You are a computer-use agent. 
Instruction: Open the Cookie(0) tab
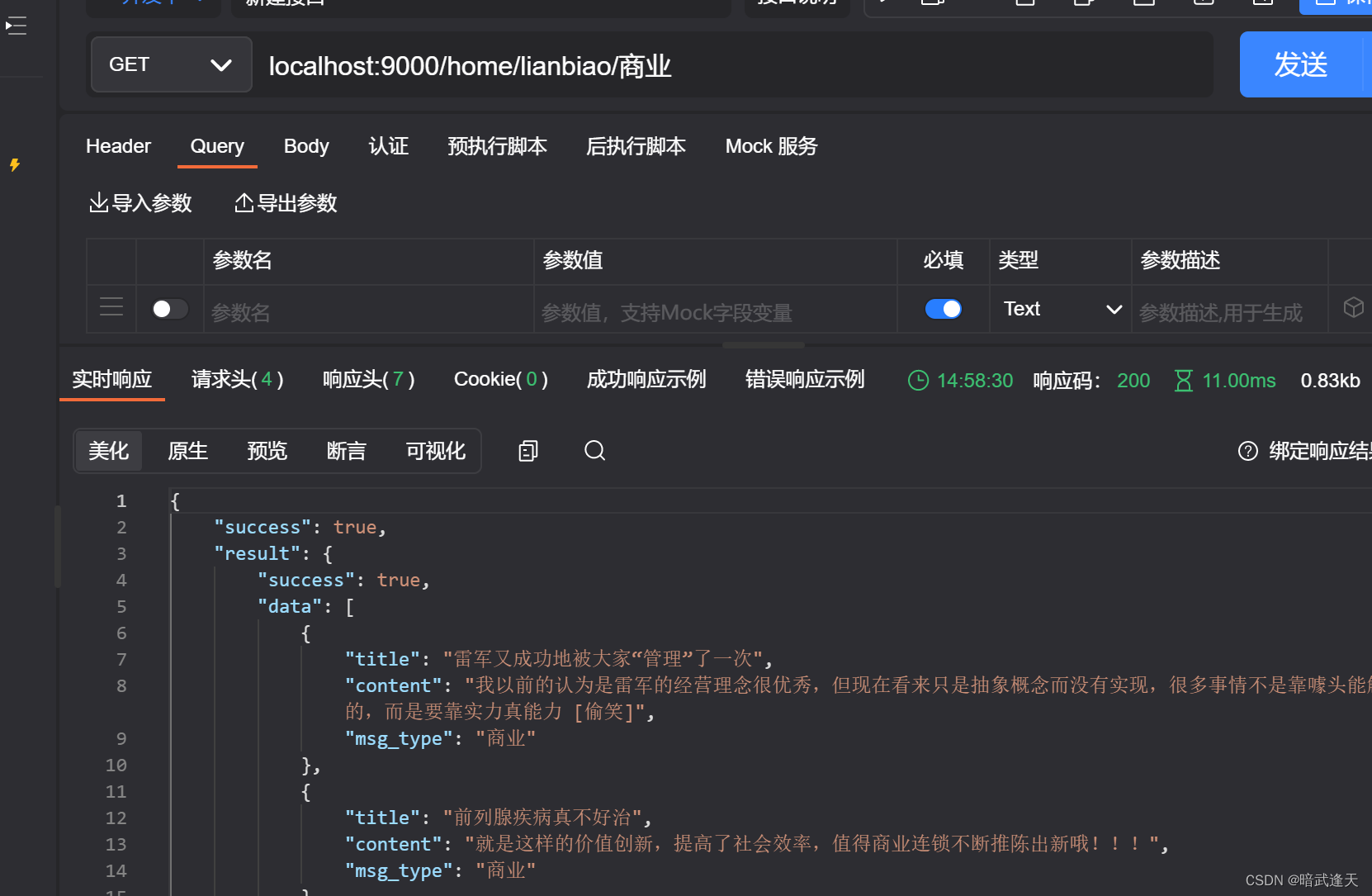(501, 379)
